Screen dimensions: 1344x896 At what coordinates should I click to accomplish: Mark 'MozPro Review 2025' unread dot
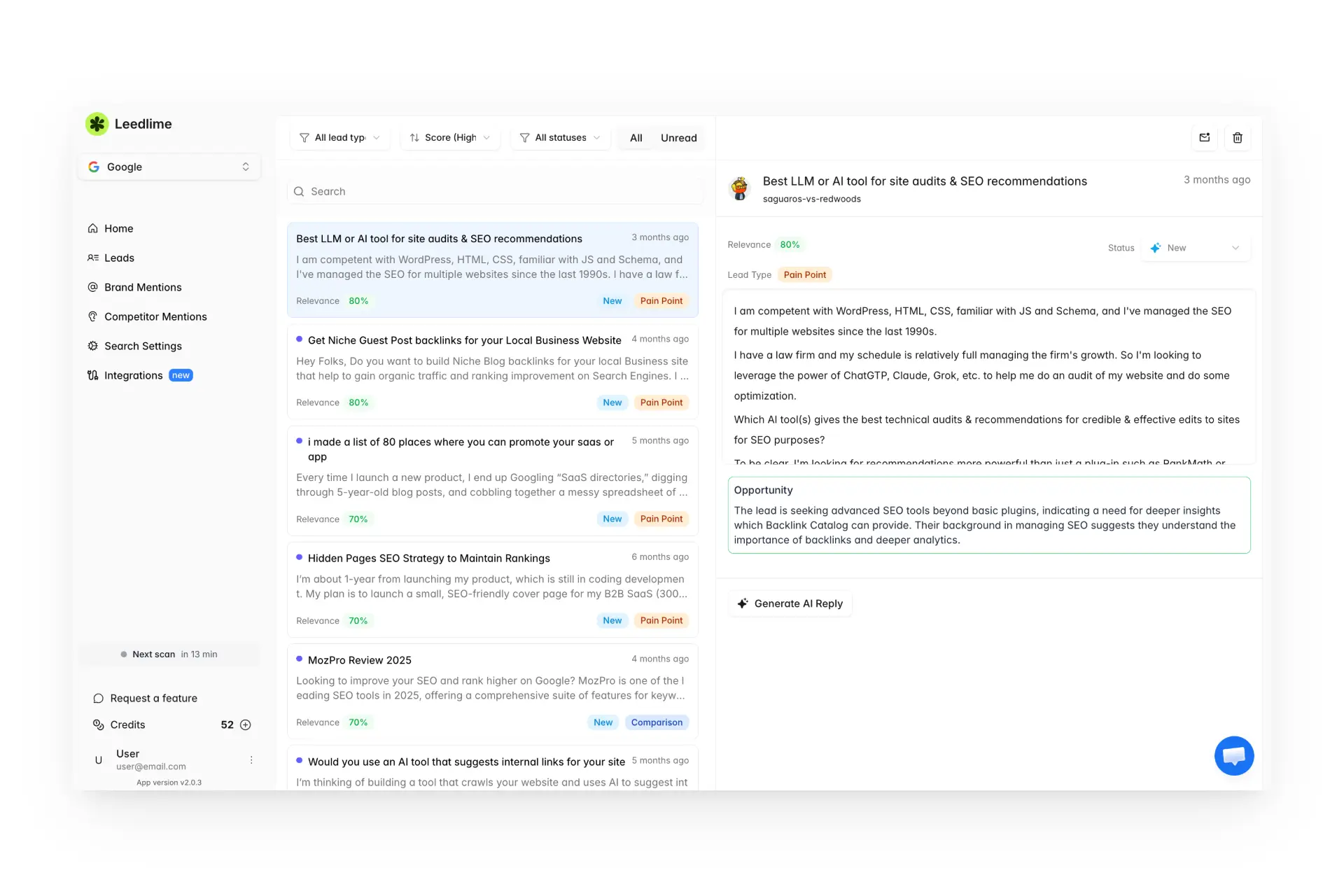(x=300, y=659)
